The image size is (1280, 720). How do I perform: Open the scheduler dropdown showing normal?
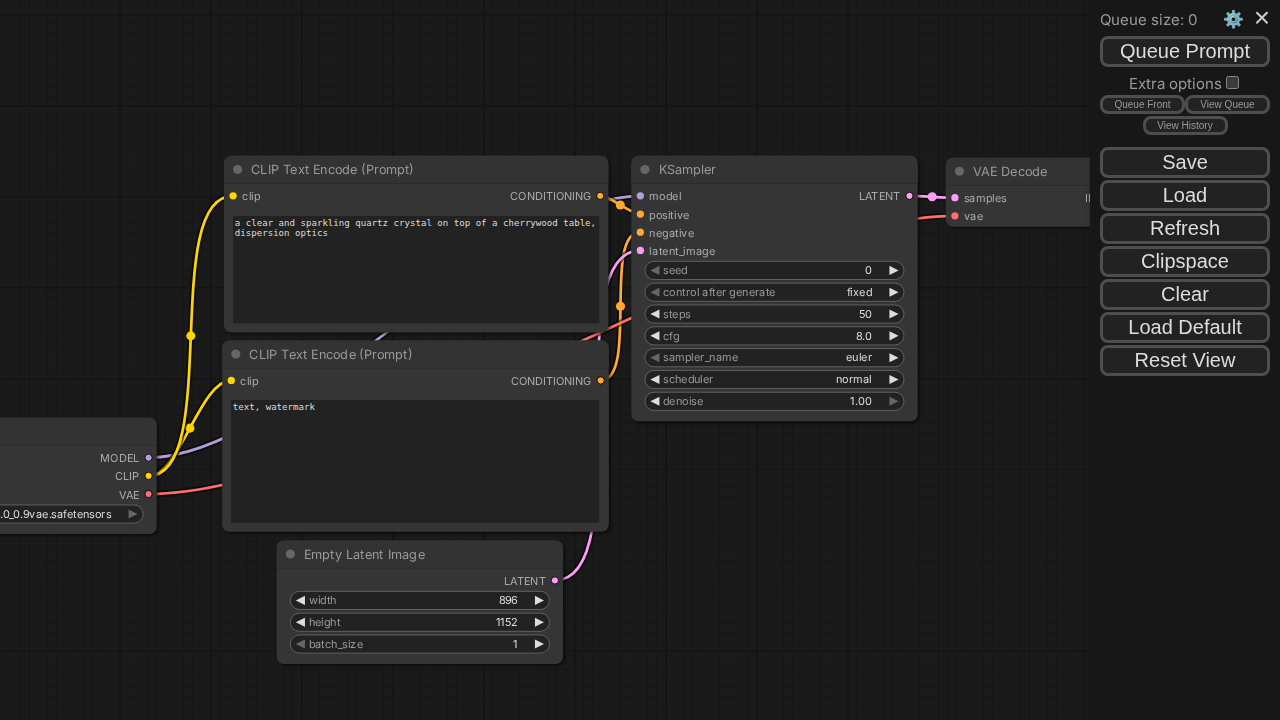(774, 379)
